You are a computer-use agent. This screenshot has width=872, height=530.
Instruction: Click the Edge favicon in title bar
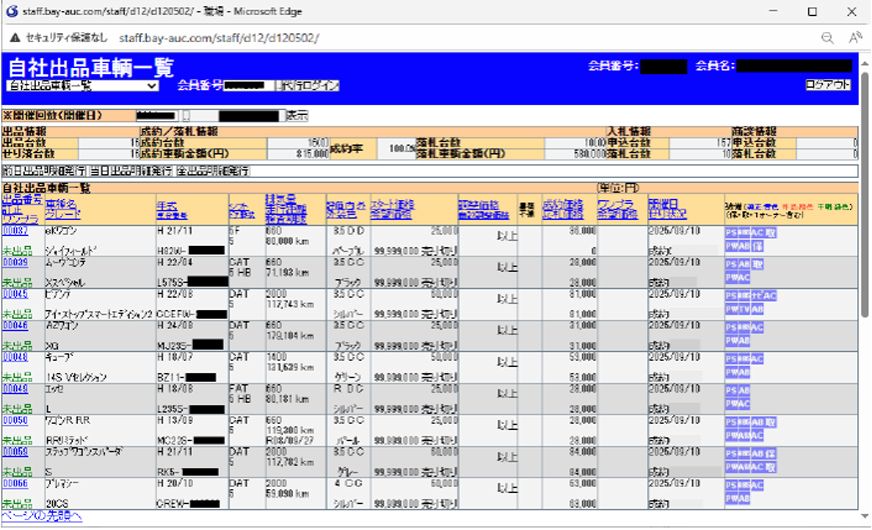pyautogui.click(x=11, y=11)
